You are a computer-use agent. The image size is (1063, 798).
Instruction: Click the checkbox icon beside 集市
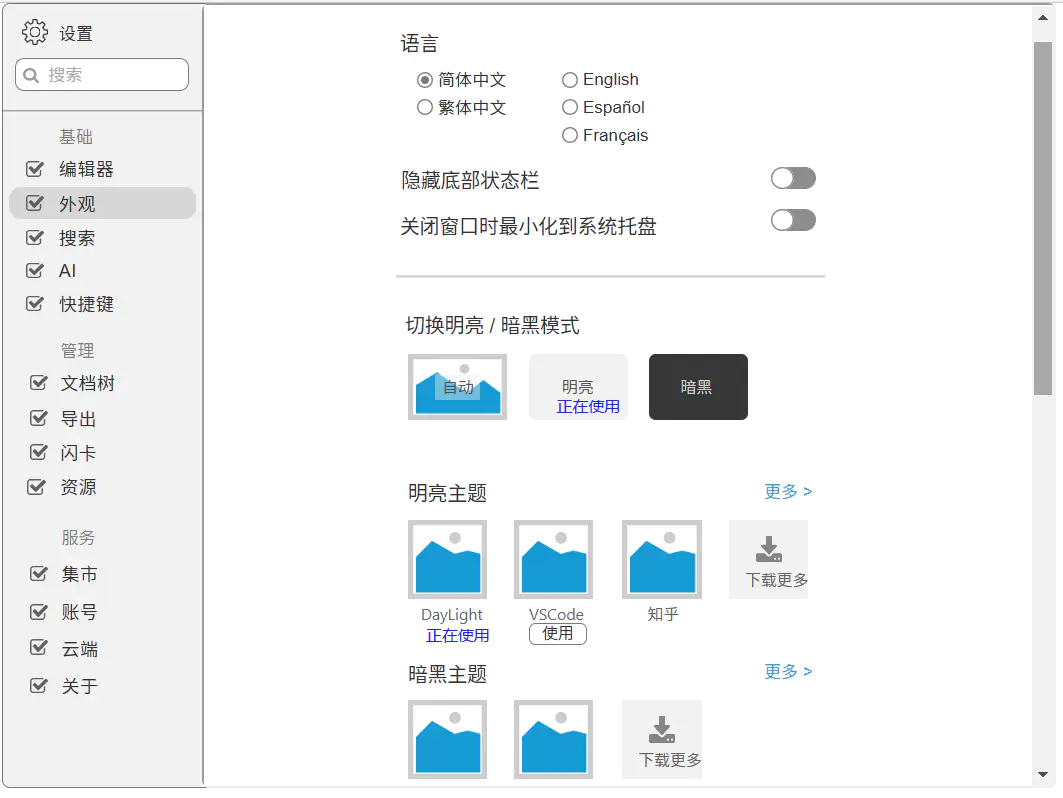coord(39,574)
